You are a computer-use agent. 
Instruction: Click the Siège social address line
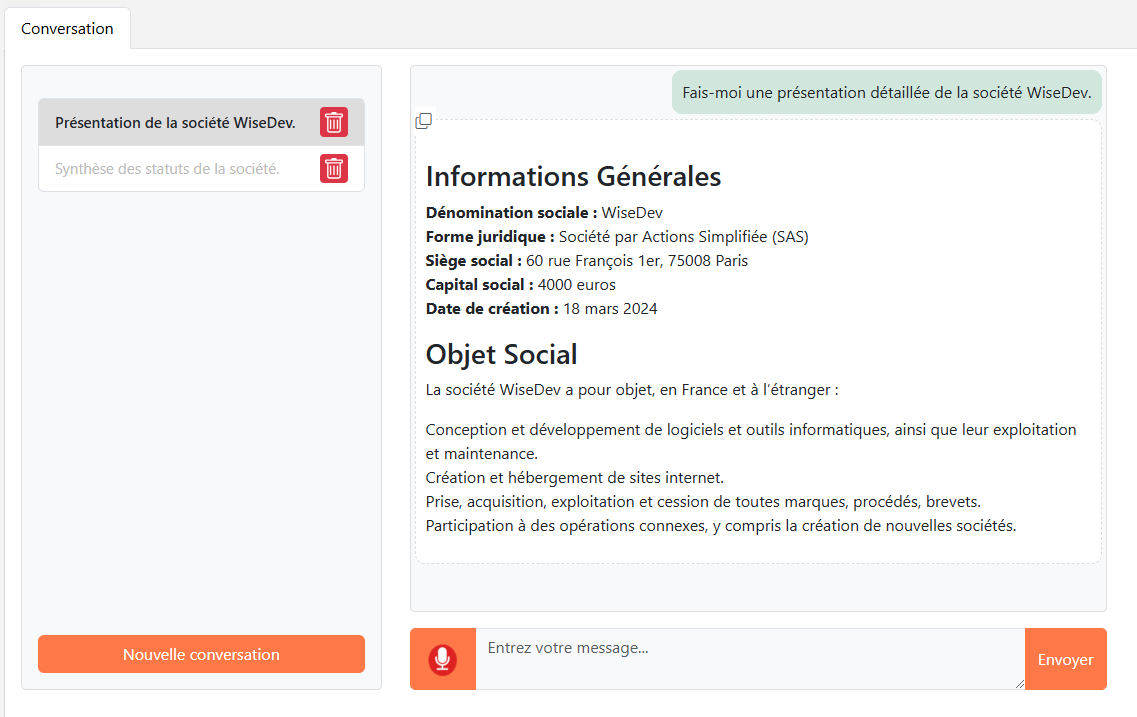click(586, 260)
